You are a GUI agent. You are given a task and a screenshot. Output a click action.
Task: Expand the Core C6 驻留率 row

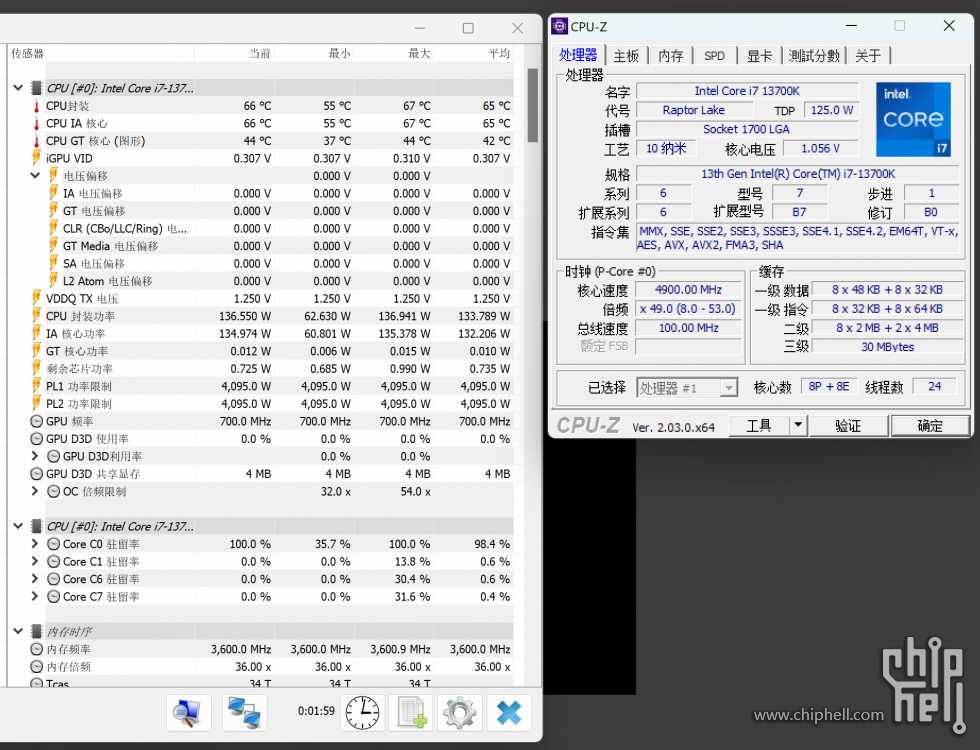[x=35, y=579]
